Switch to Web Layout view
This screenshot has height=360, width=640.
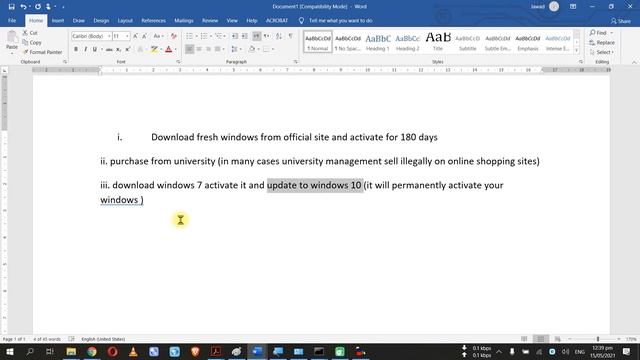(558, 339)
